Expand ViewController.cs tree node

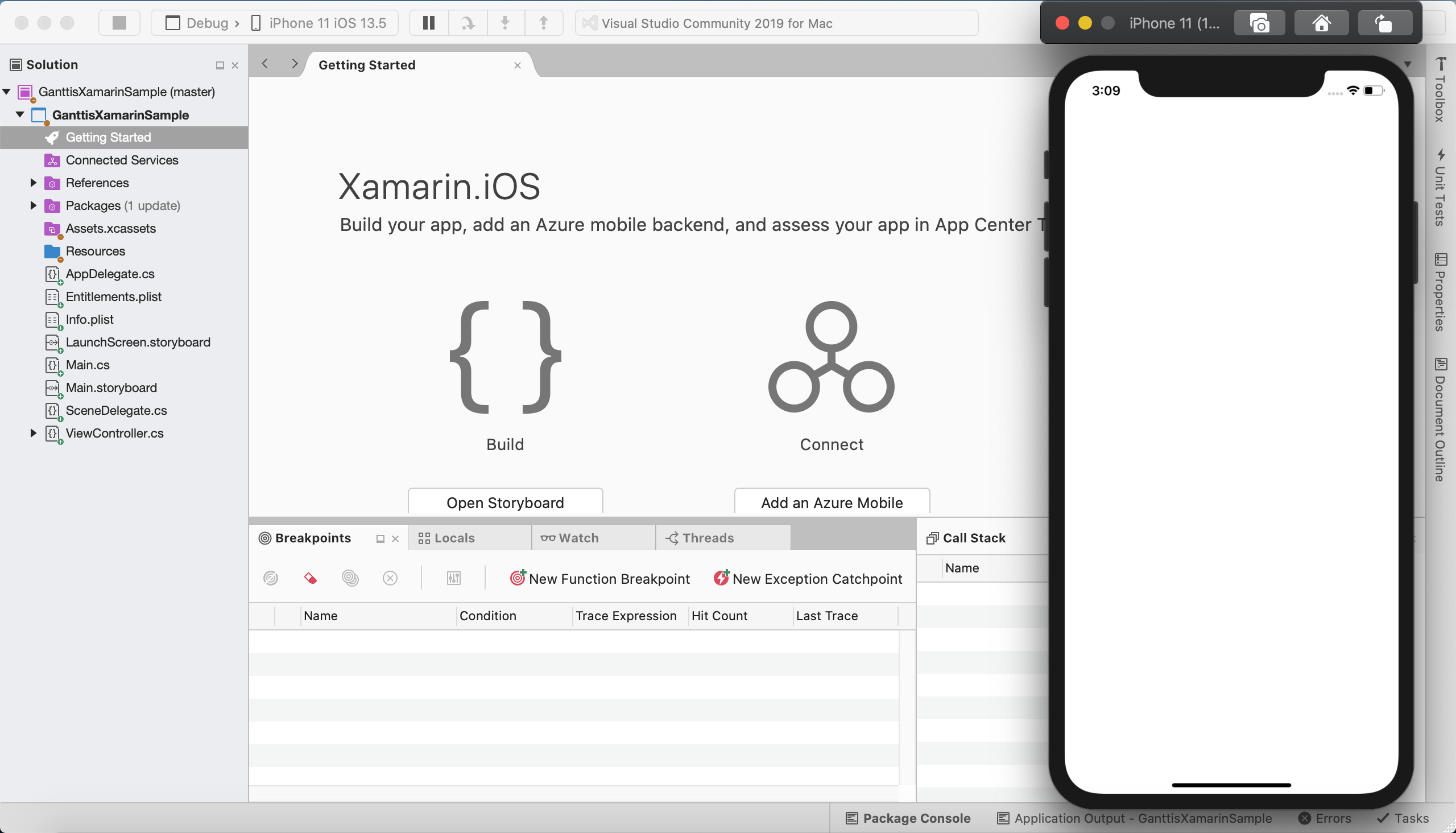[33, 433]
